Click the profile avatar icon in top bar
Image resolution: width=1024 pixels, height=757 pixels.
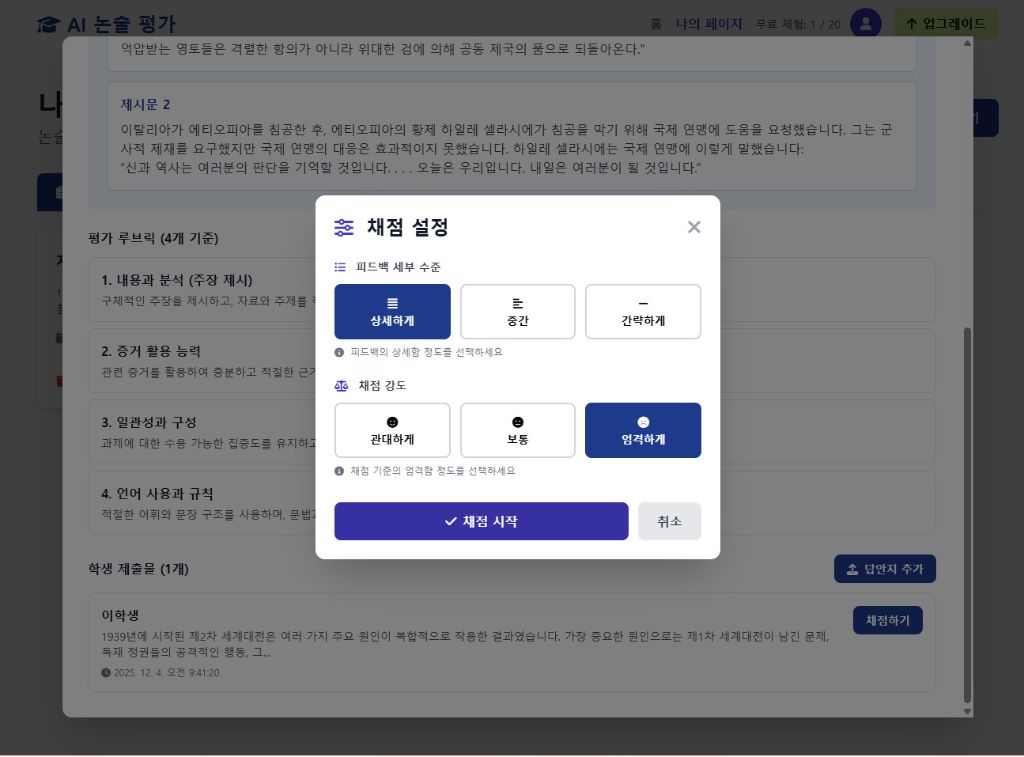(x=864, y=22)
